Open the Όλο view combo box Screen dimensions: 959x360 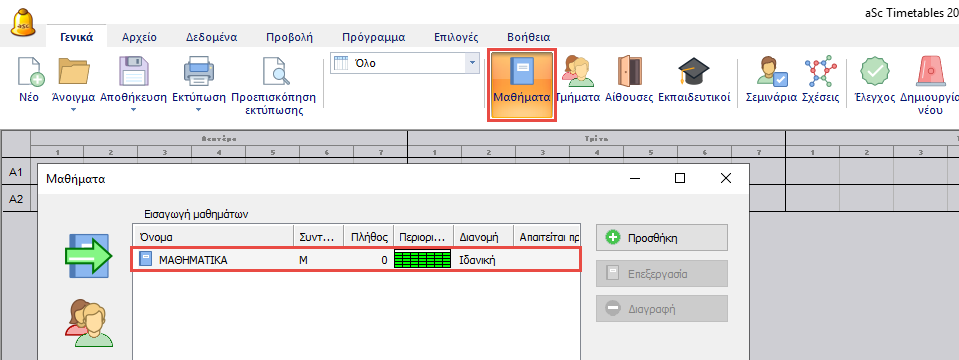[404, 63]
